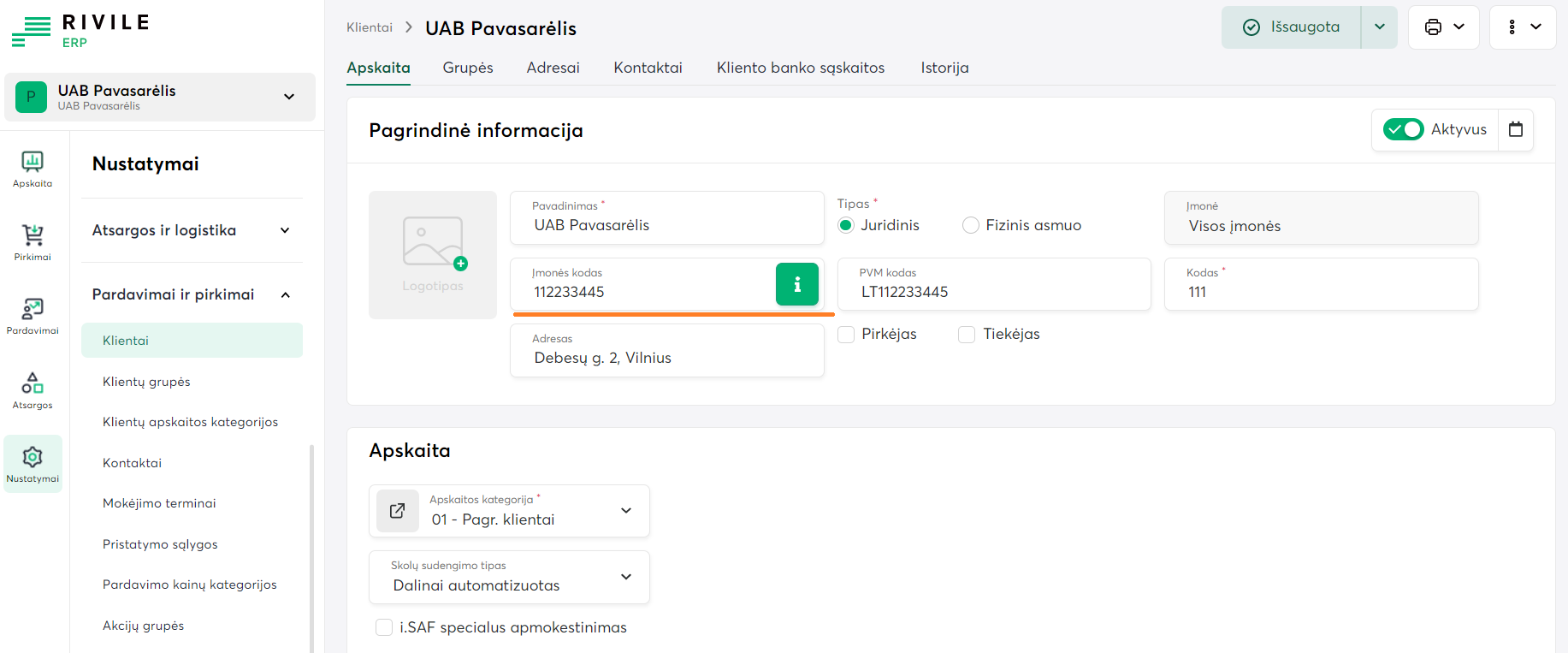Open the Kliento banko sąskaitos tab
This screenshot has height=653, width=1568.
coord(801,68)
